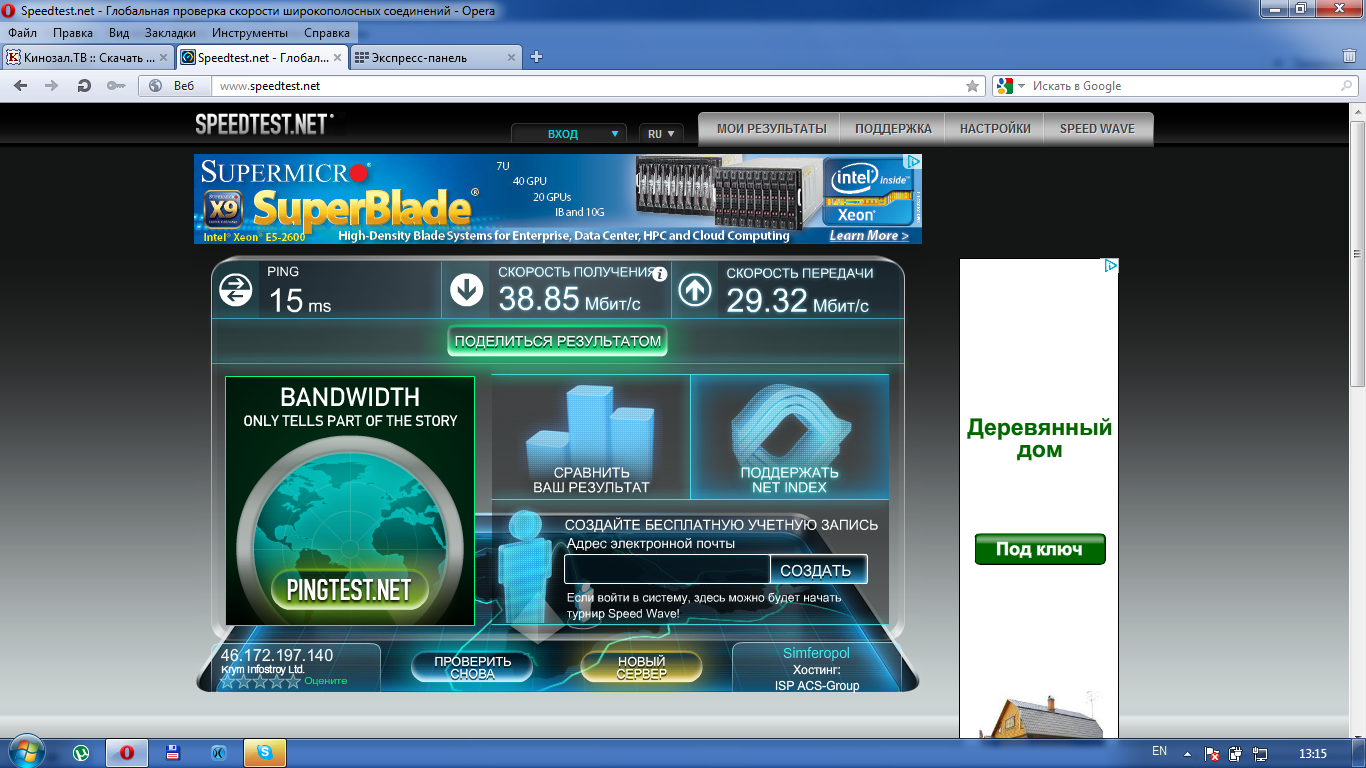
Task: Click Оцените rating link
Action: [326, 681]
